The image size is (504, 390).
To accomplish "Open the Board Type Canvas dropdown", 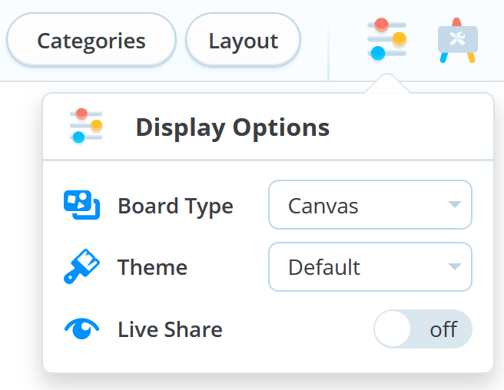I will tap(370, 205).
